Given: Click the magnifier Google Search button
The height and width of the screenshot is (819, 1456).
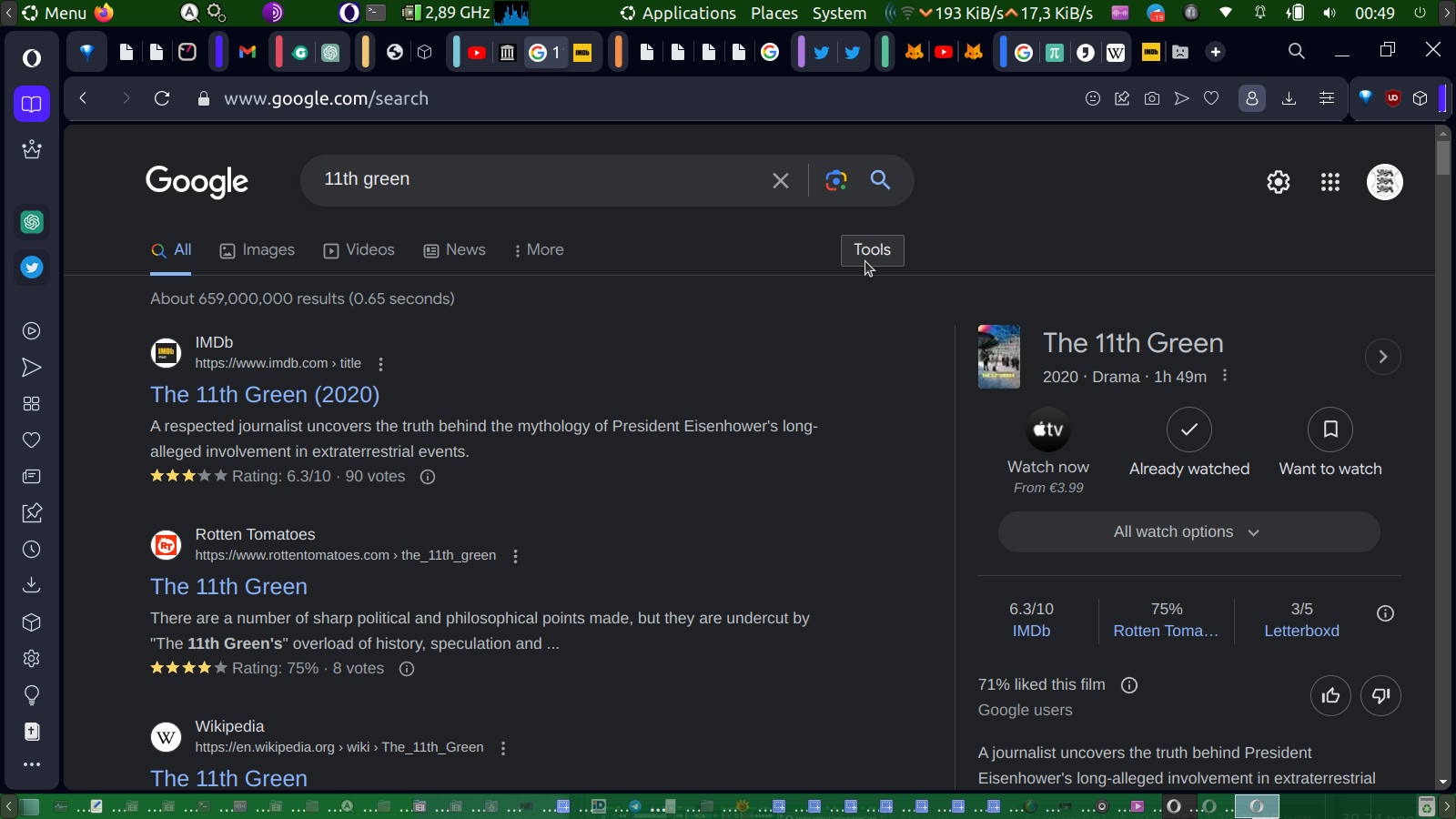Looking at the screenshot, I should [880, 180].
